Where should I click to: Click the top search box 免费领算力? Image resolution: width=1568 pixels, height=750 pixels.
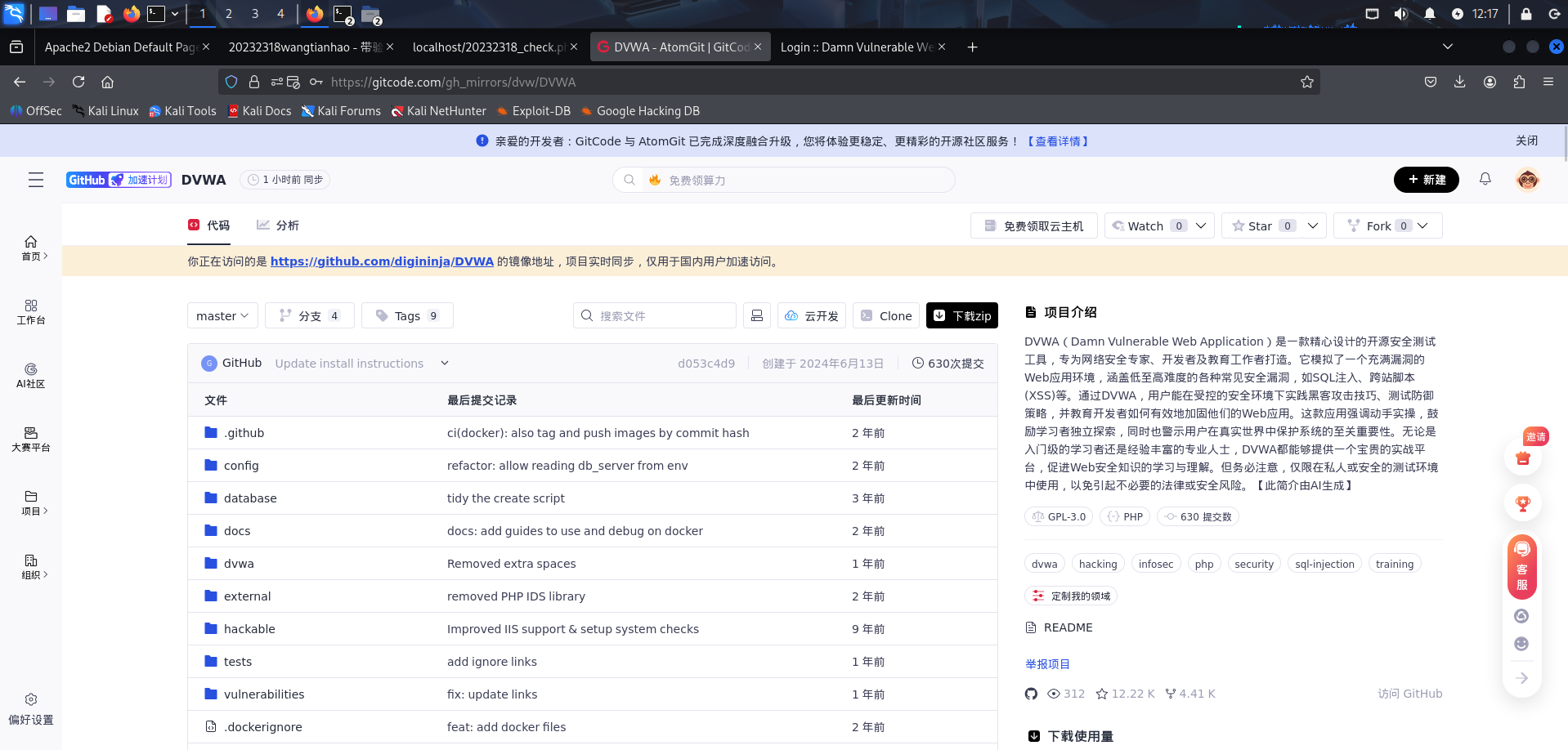784,180
